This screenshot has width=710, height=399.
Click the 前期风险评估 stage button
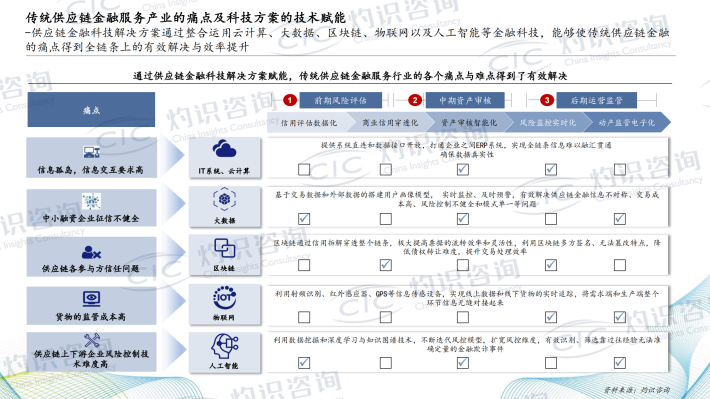tap(341, 100)
